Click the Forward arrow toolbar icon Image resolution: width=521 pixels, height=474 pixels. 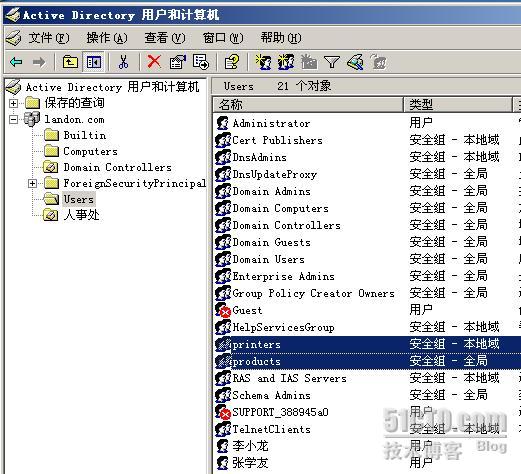pyautogui.click(x=39, y=62)
